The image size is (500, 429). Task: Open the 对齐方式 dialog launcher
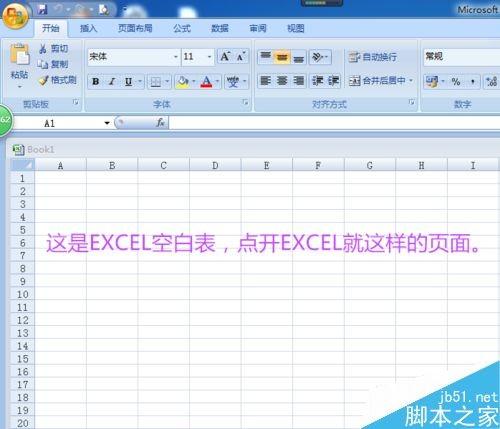pyautogui.click(x=412, y=102)
